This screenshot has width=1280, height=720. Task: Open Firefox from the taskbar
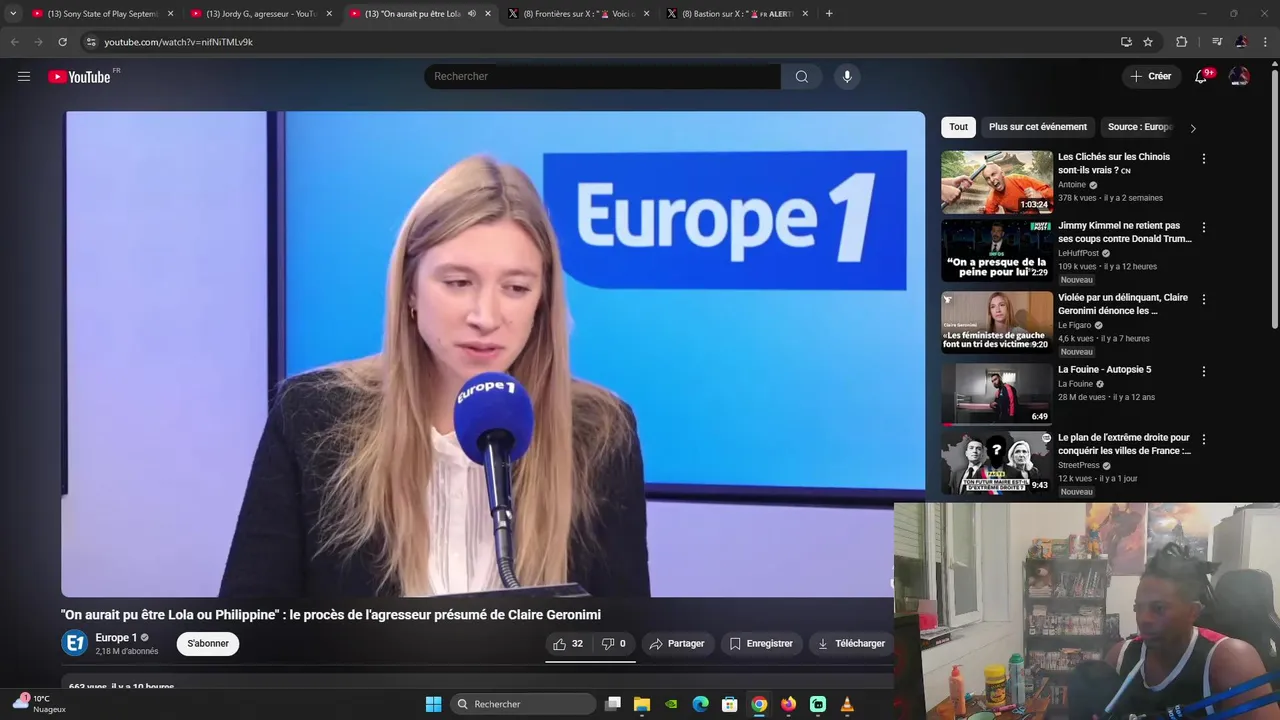[x=788, y=704]
